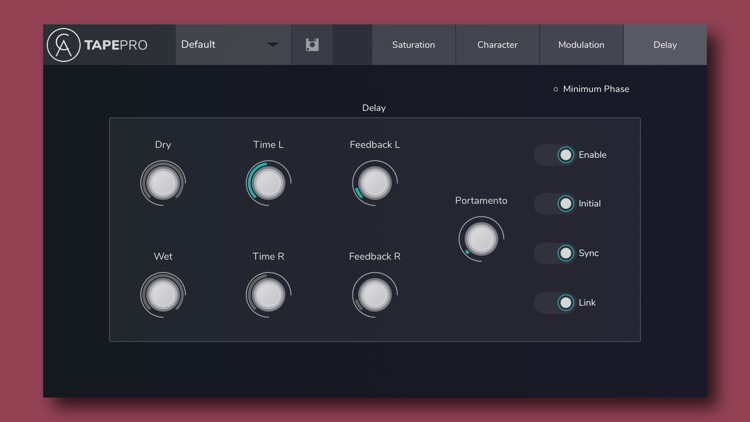This screenshot has height=422, width=750.
Task: Click the Portamento label text
Action: [481, 201]
